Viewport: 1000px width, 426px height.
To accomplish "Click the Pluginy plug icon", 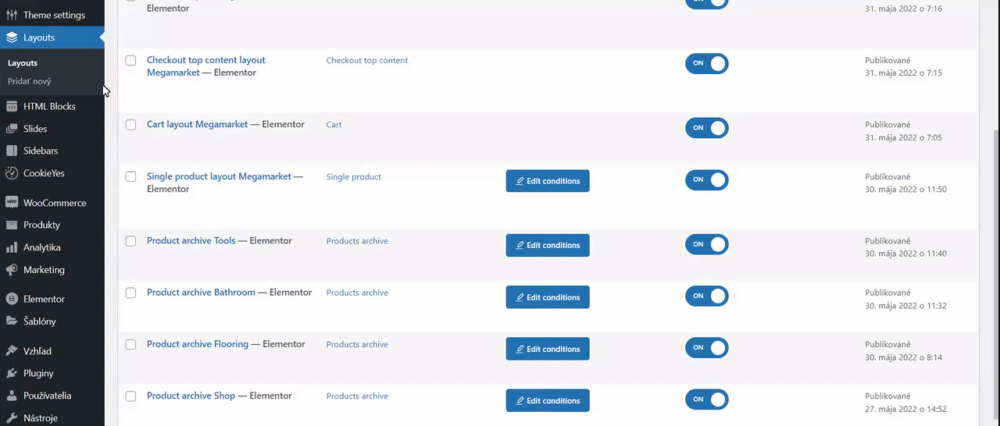I will pyautogui.click(x=11, y=373).
